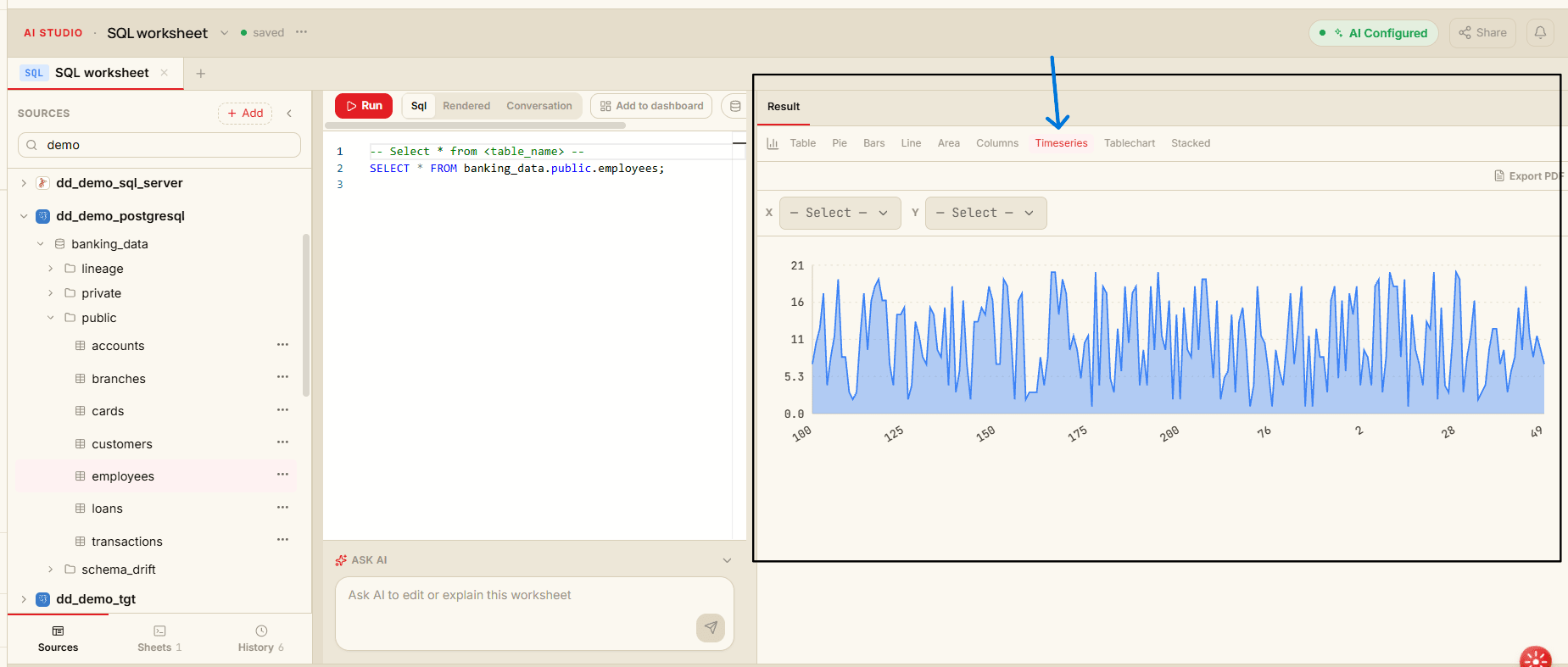Switch result view to Table
Viewport: 1568px width, 667px height.
[x=803, y=143]
